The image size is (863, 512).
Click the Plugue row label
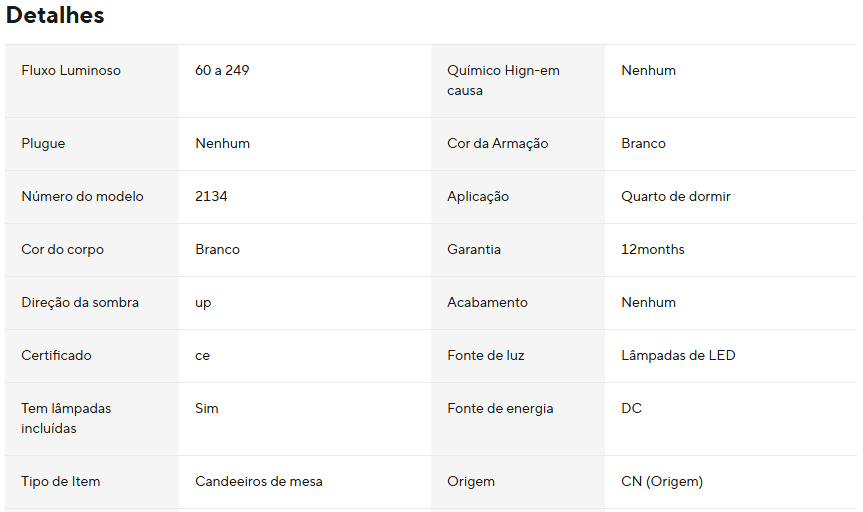43,143
